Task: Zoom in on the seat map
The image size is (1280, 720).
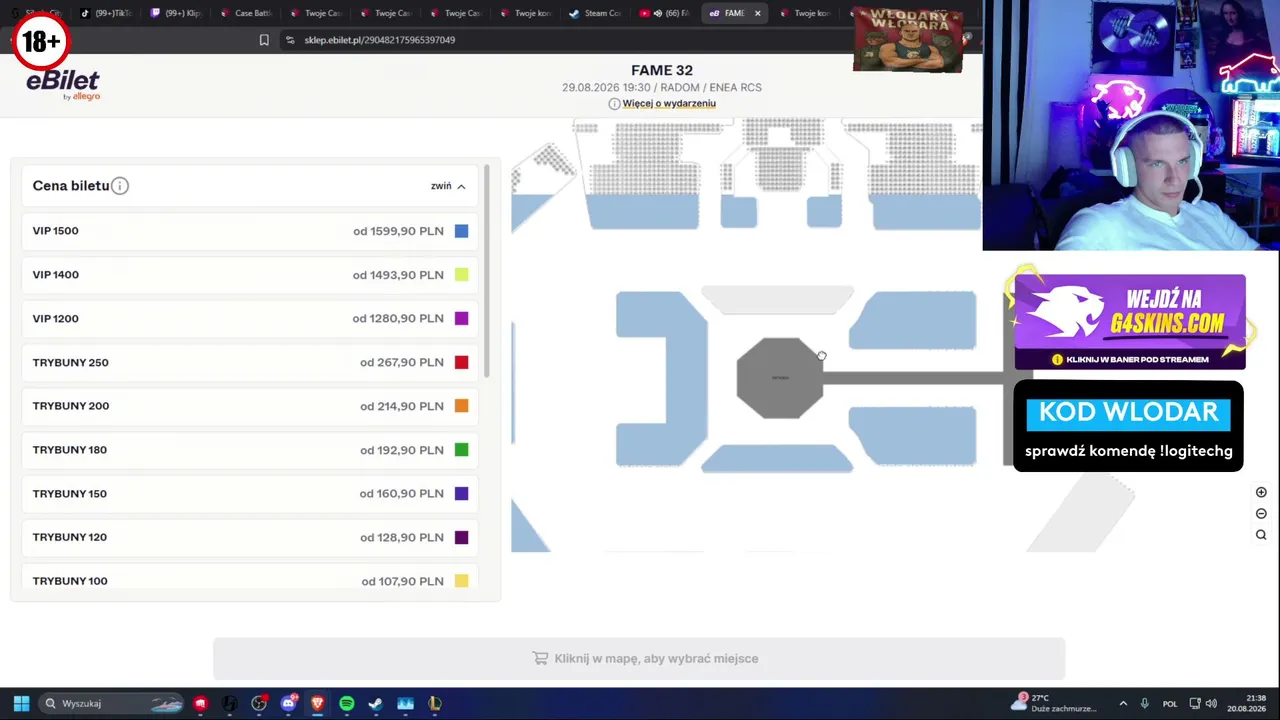Action: tap(1261, 492)
